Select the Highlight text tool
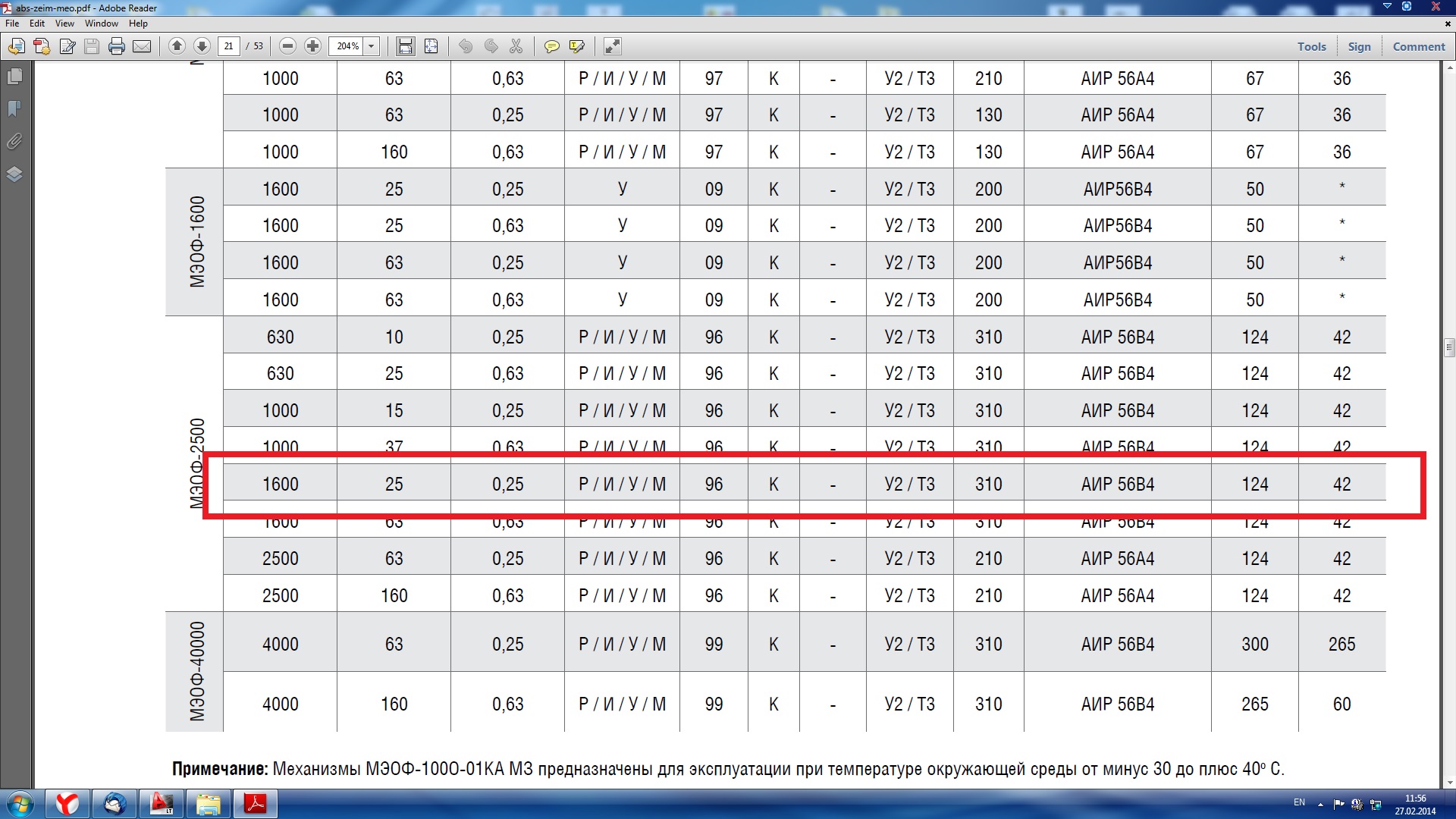Viewport: 1456px width, 819px height. point(576,47)
